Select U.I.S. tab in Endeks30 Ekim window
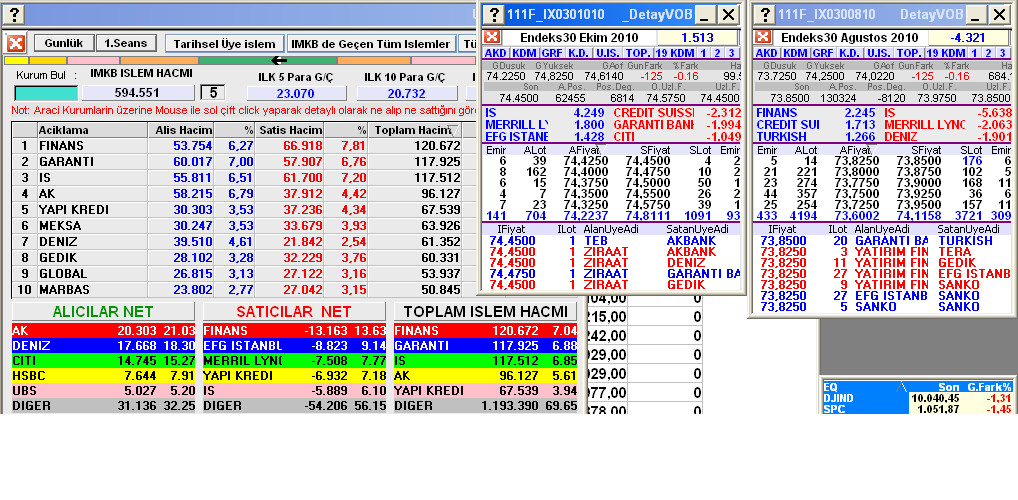 608,53
